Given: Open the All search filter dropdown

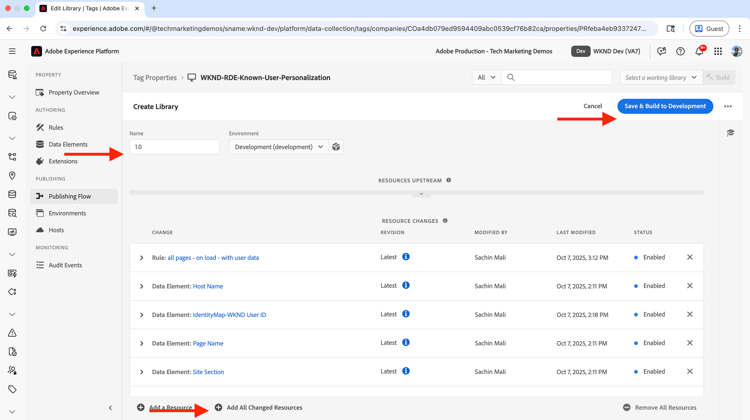Looking at the screenshot, I should 486,77.
